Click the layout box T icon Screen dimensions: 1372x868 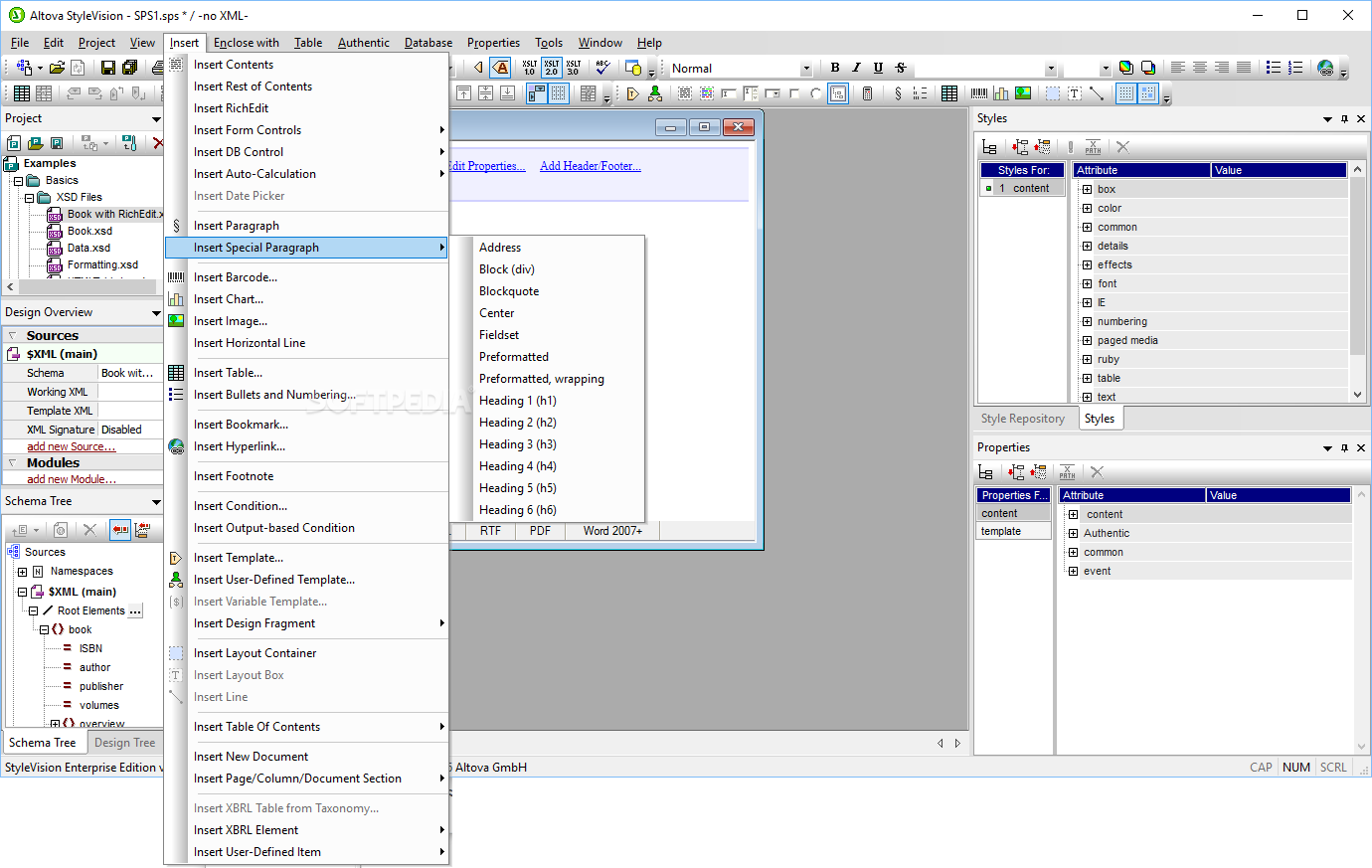point(1075,93)
